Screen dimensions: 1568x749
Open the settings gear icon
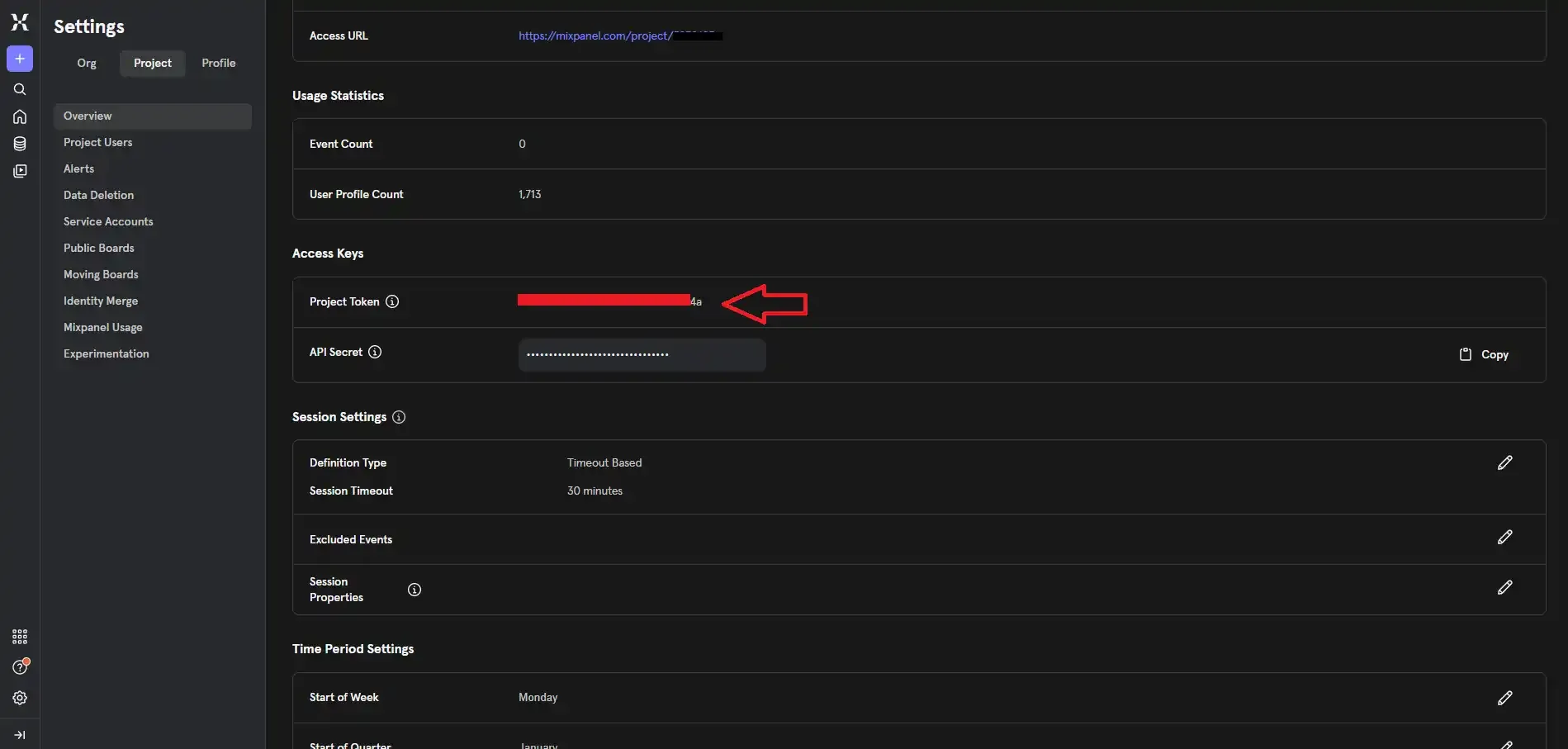20,698
